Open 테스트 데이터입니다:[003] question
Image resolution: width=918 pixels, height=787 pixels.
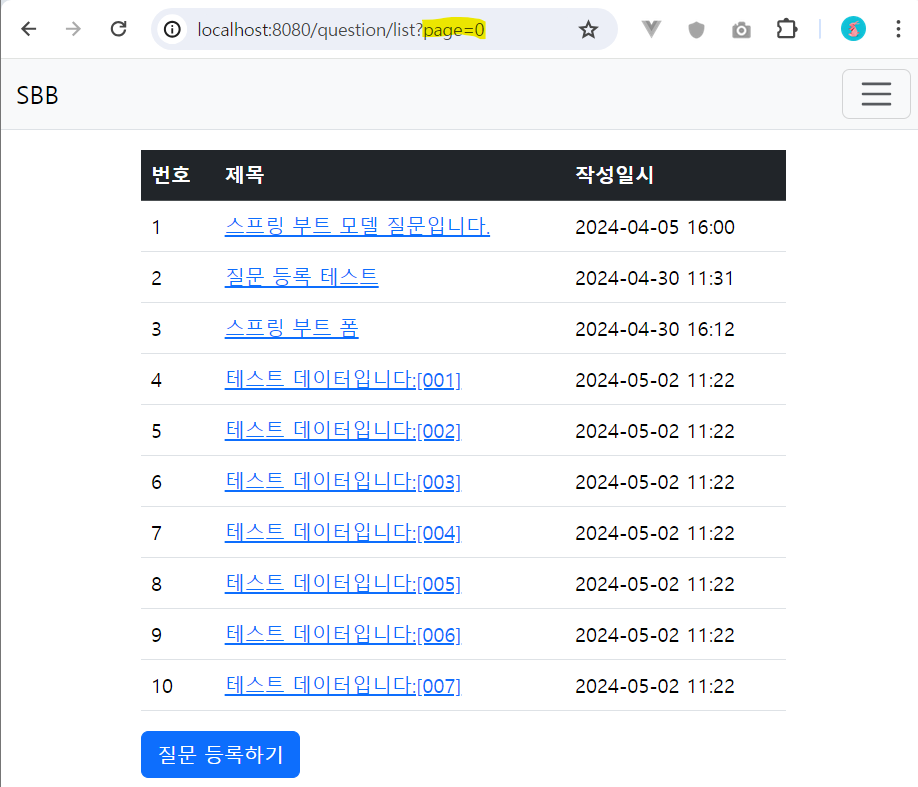pos(343,481)
